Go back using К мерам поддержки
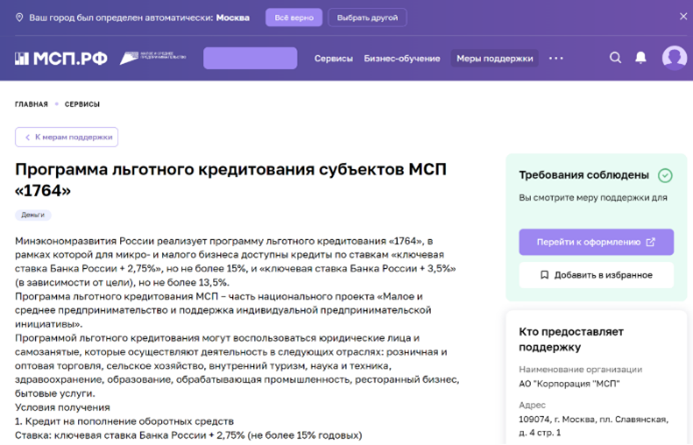The width and height of the screenshot is (693, 445). click(66, 137)
